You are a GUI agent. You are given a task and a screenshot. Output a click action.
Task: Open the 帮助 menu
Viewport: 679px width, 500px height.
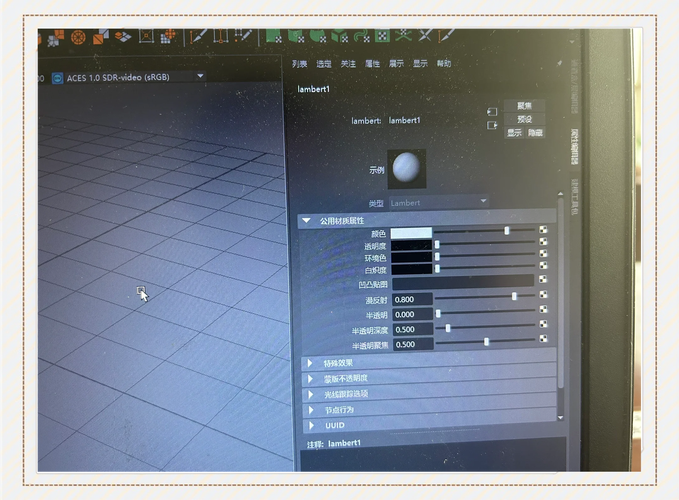(x=444, y=64)
